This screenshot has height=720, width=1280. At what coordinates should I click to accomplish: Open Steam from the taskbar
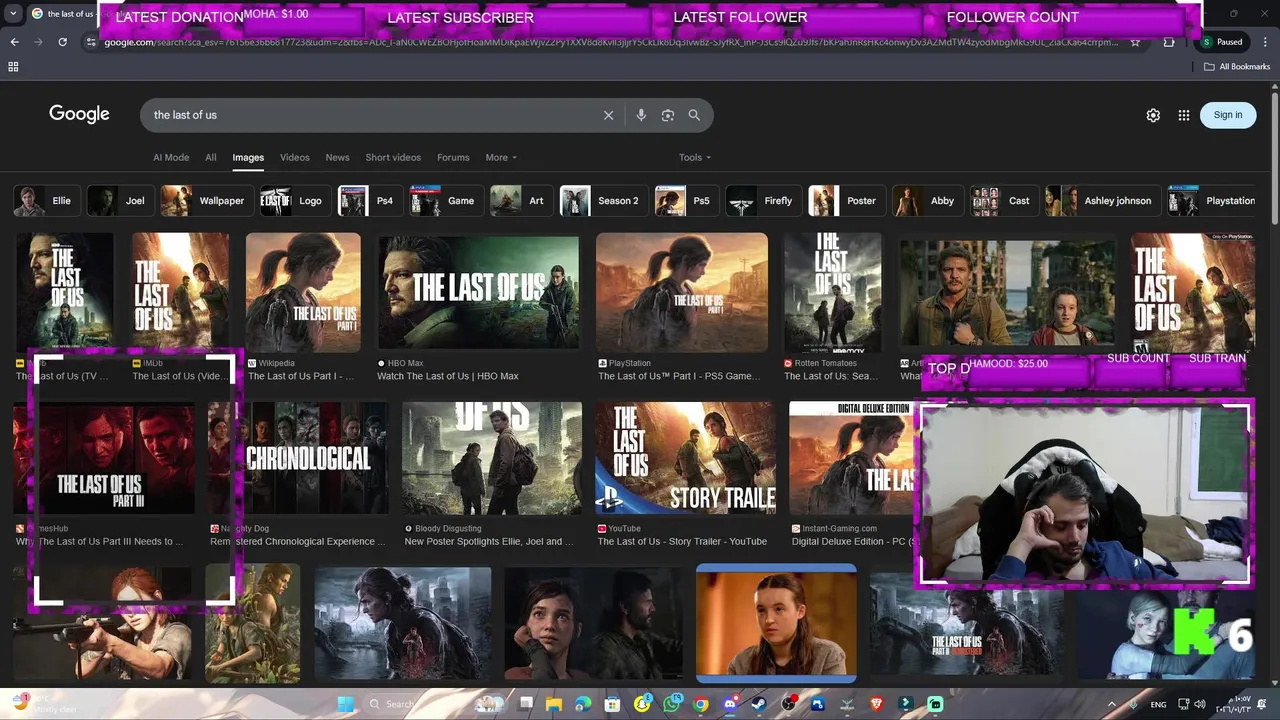pyautogui.click(x=759, y=704)
